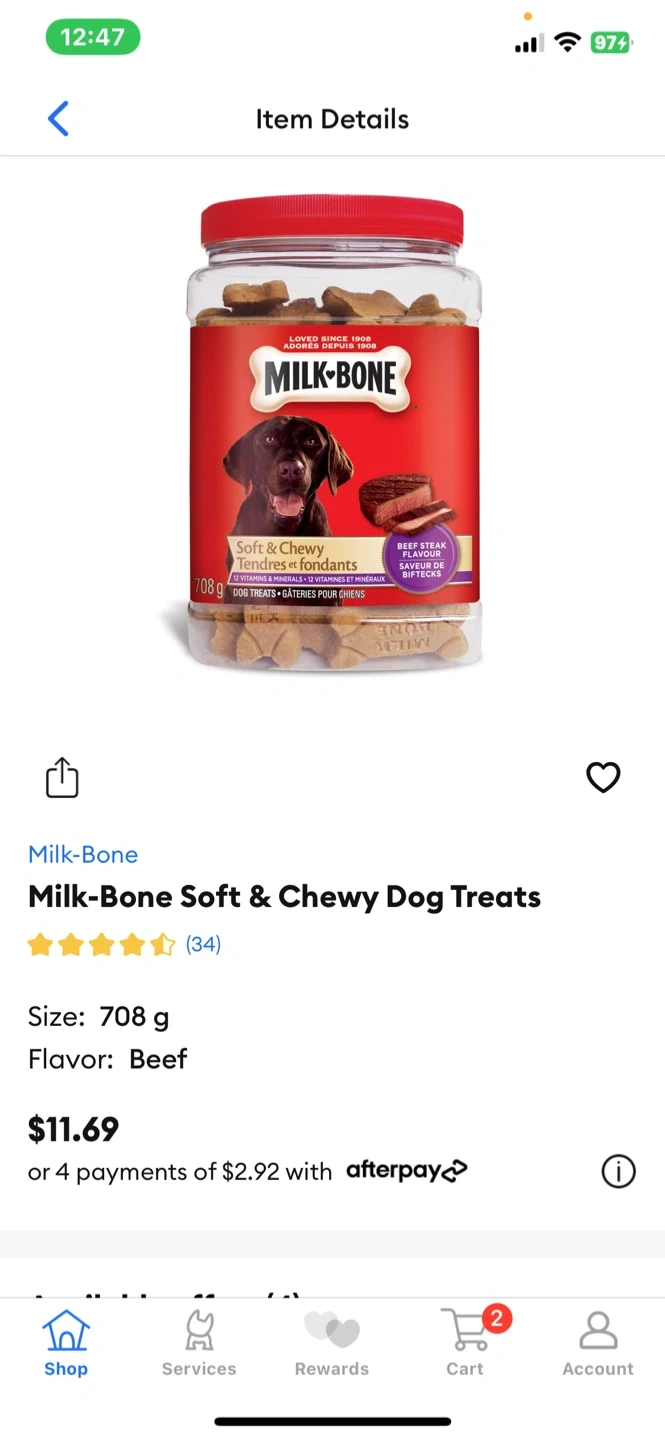
Task: Open the (34) reviews count link
Action: point(203,944)
